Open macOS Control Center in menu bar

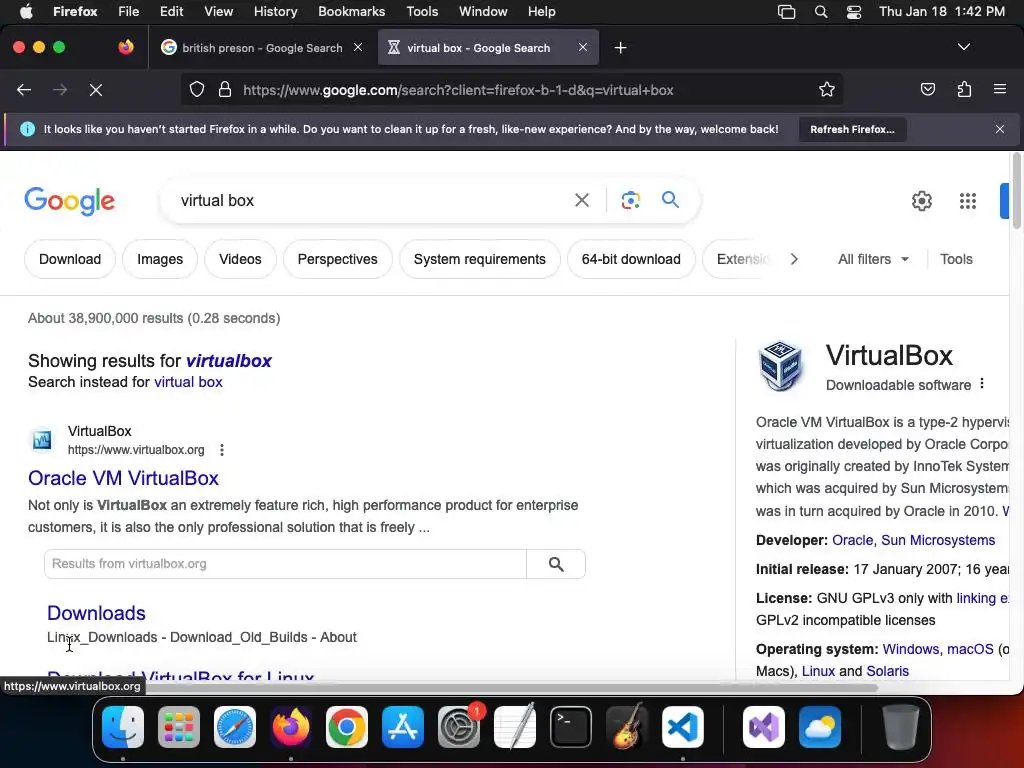point(854,12)
